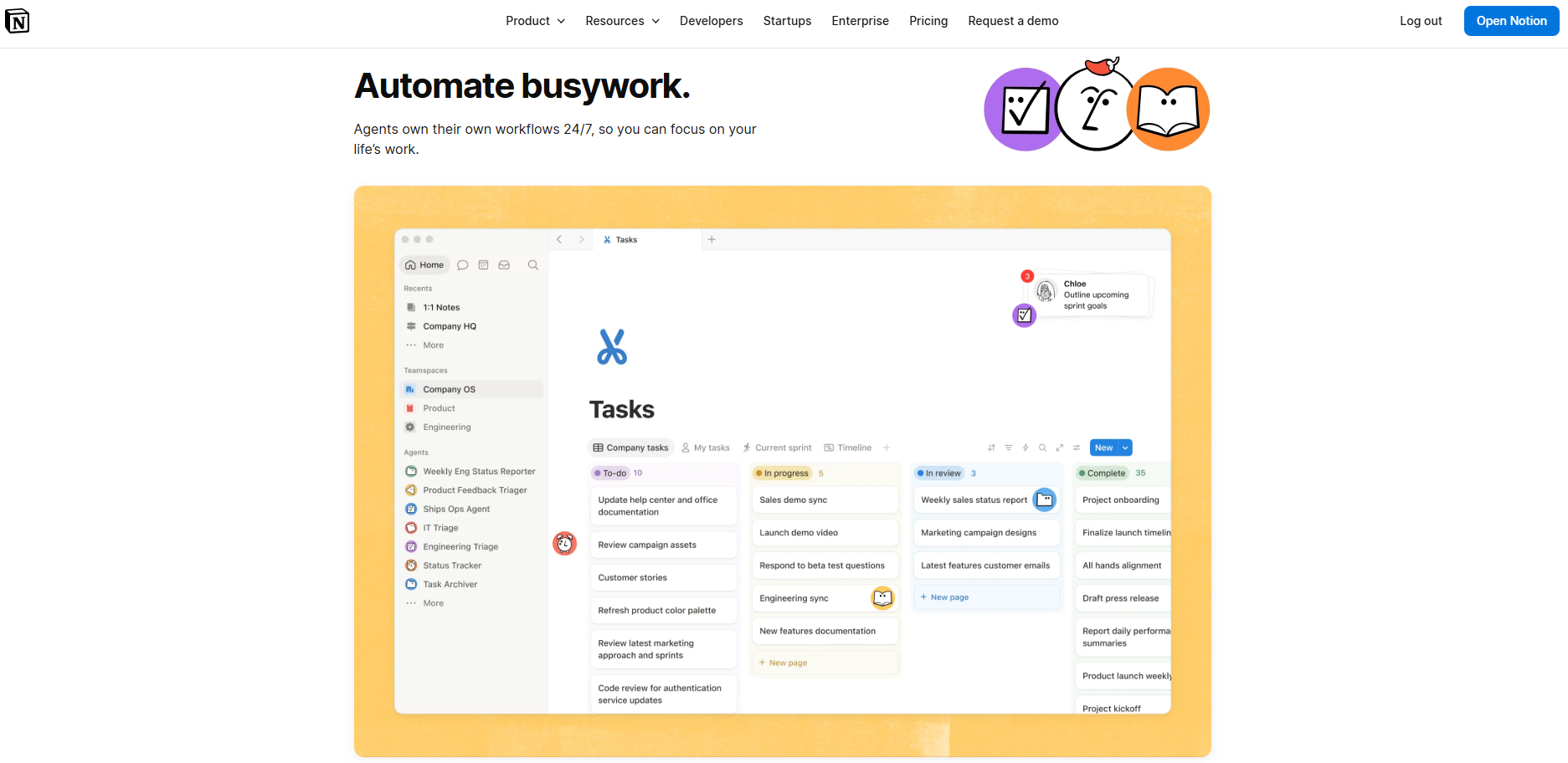Switch to the Current sprint tab

[778, 448]
